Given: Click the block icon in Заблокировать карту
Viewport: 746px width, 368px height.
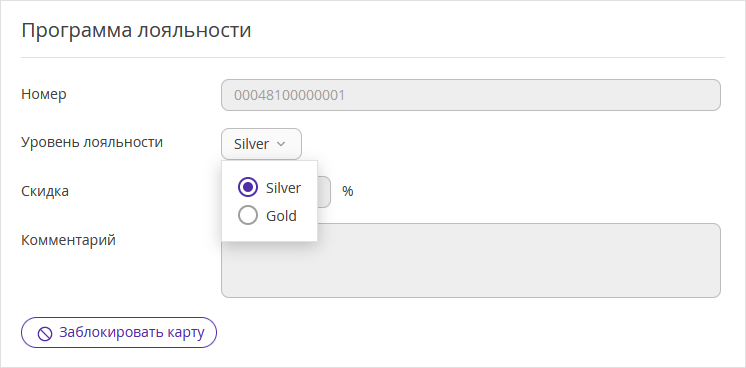Looking at the screenshot, I should (x=45, y=333).
